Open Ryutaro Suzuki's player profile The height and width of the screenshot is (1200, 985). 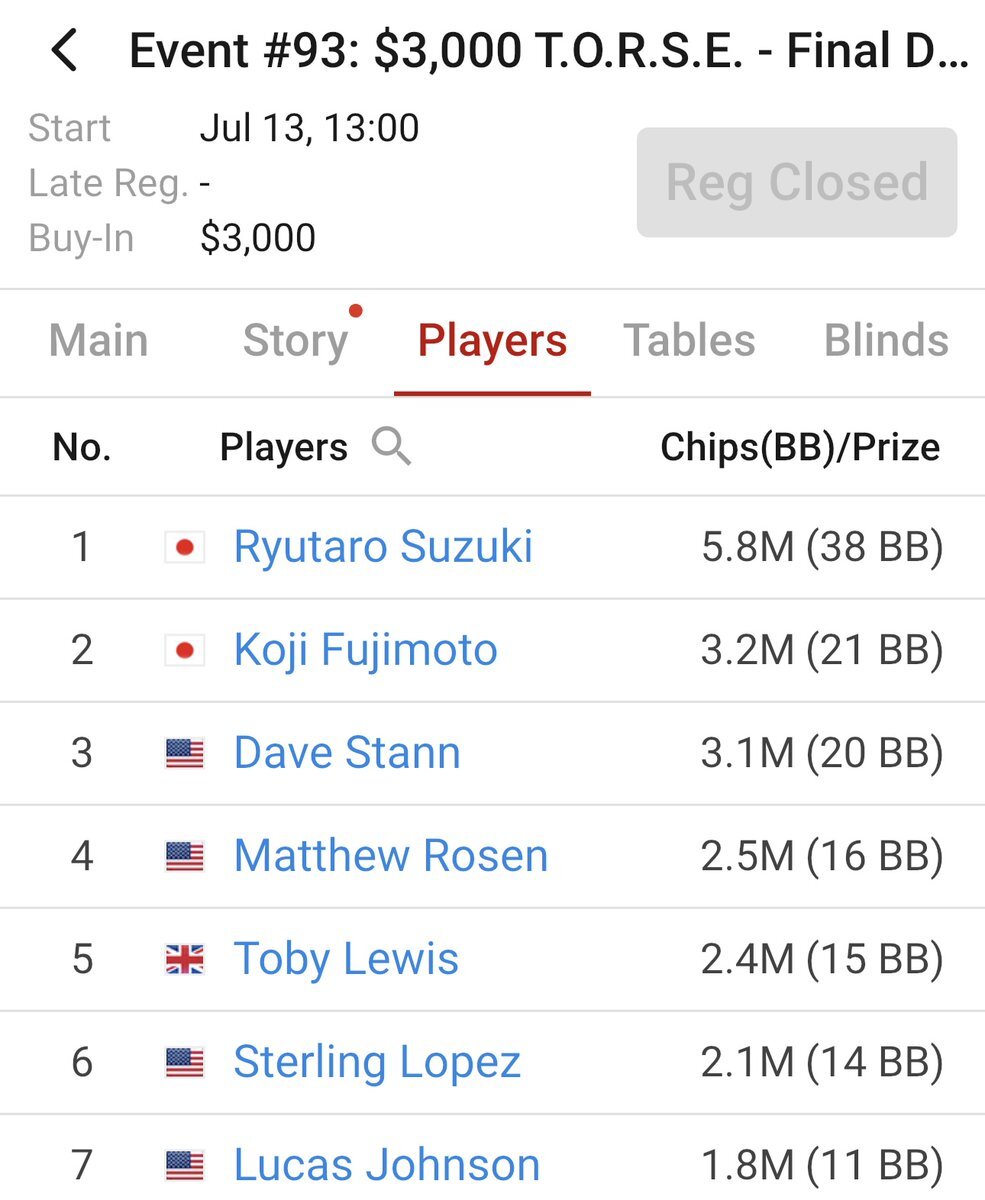click(383, 547)
